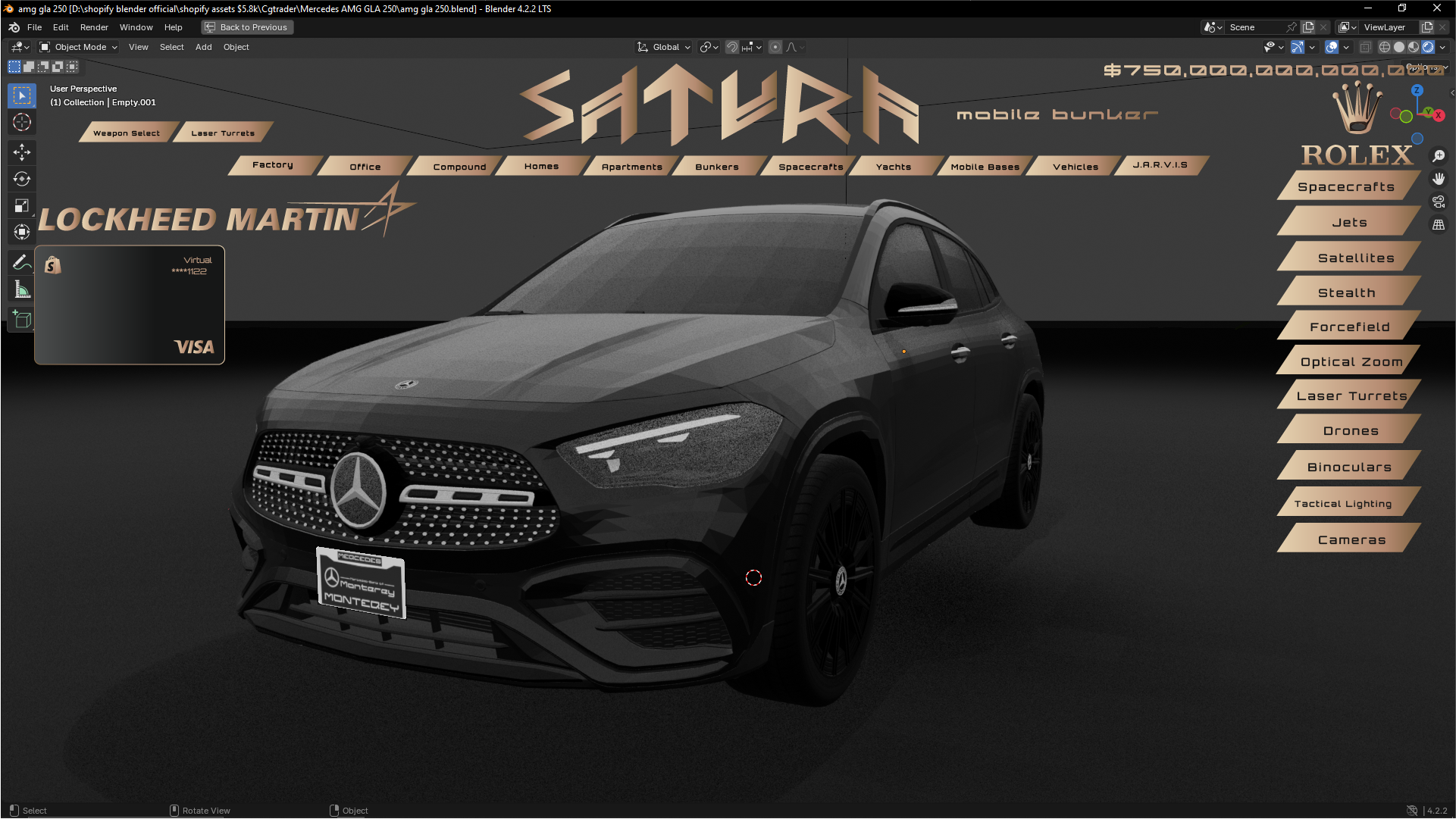This screenshot has height=819, width=1456.
Task: Toggle camera view icon
Action: [1438, 202]
